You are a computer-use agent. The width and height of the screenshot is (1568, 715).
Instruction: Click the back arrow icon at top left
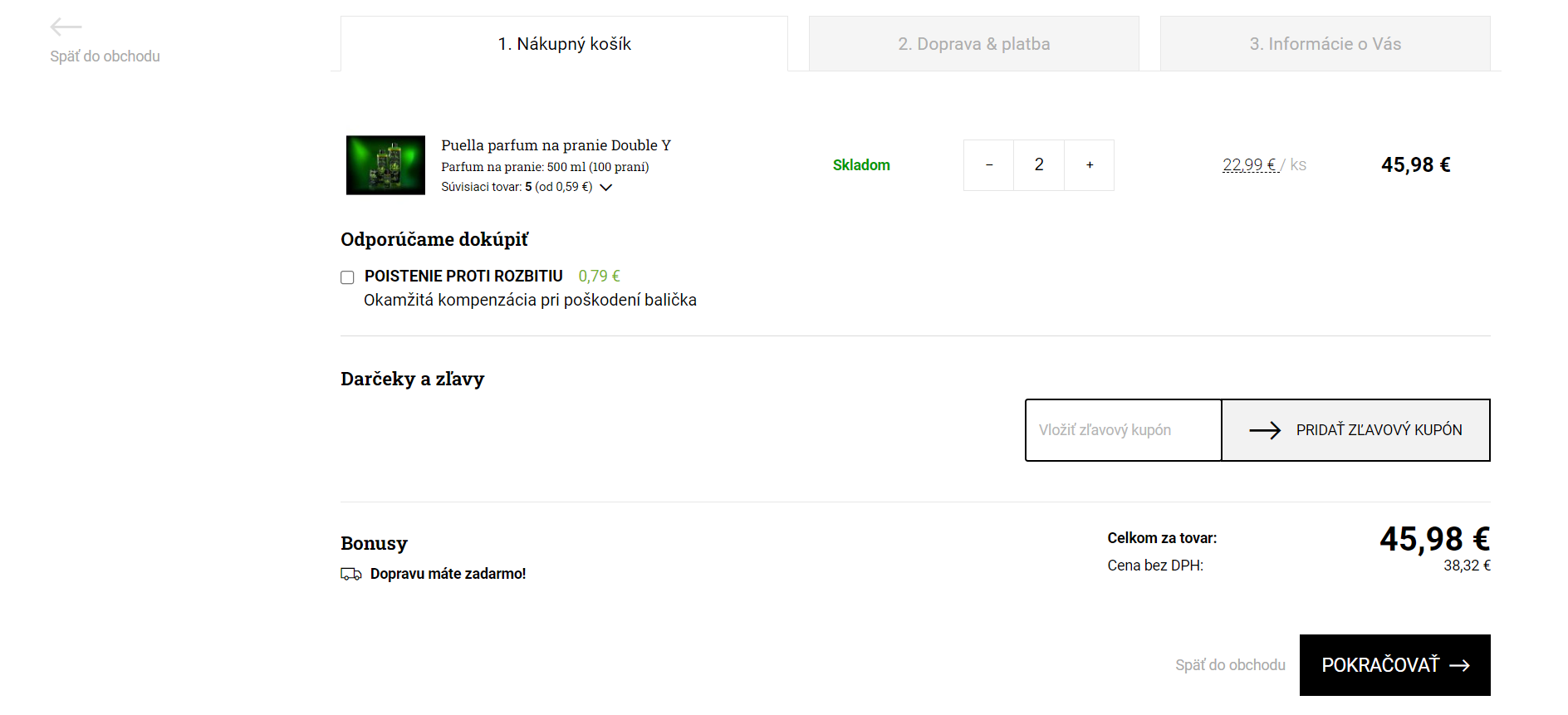pyautogui.click(x=66, y=27)
